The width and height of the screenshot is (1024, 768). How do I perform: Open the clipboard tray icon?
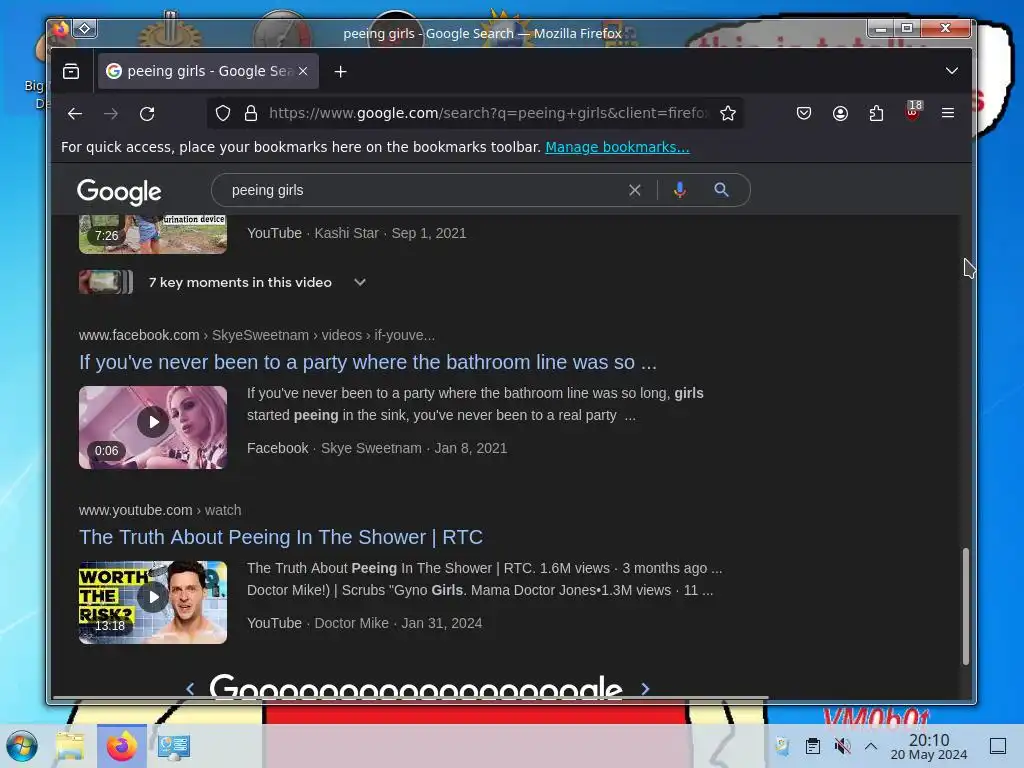812,746
